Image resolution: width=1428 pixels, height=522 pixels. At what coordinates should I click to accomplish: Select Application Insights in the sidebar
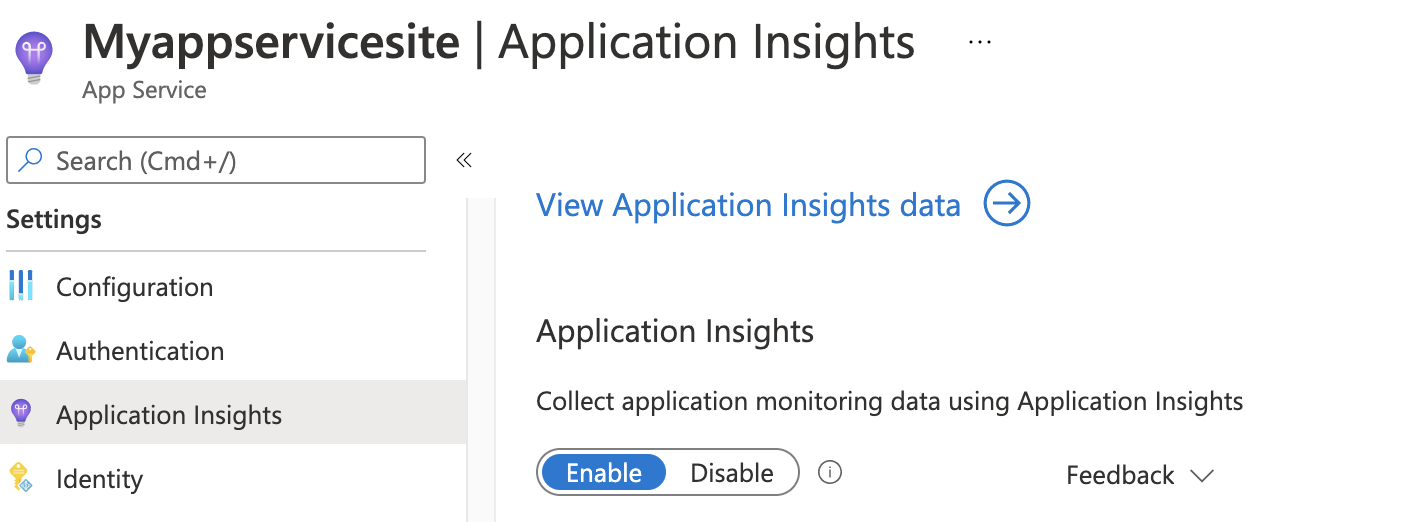[169, 415]
